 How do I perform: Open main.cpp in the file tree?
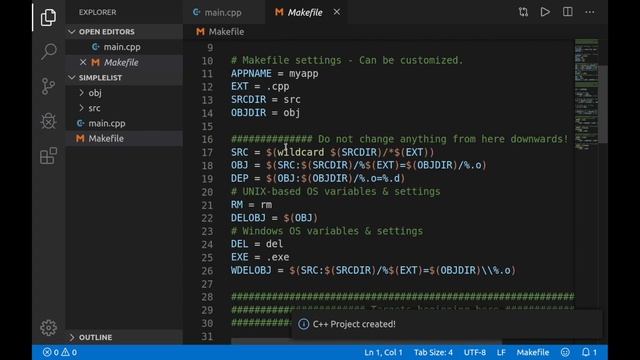(x=124, y=123)
